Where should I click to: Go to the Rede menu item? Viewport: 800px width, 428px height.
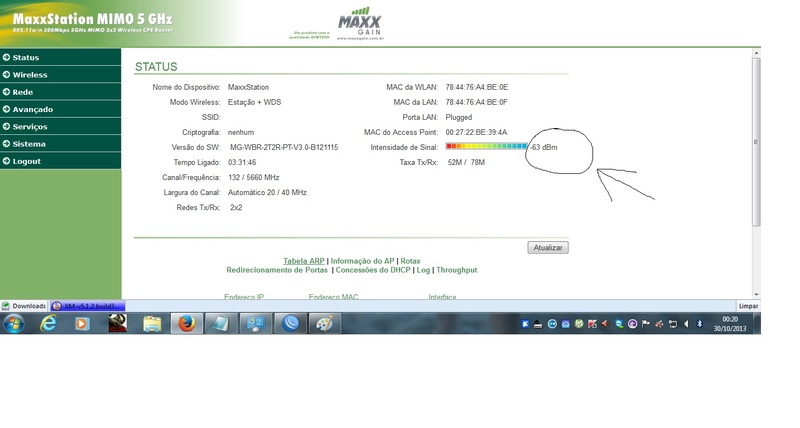60,92
